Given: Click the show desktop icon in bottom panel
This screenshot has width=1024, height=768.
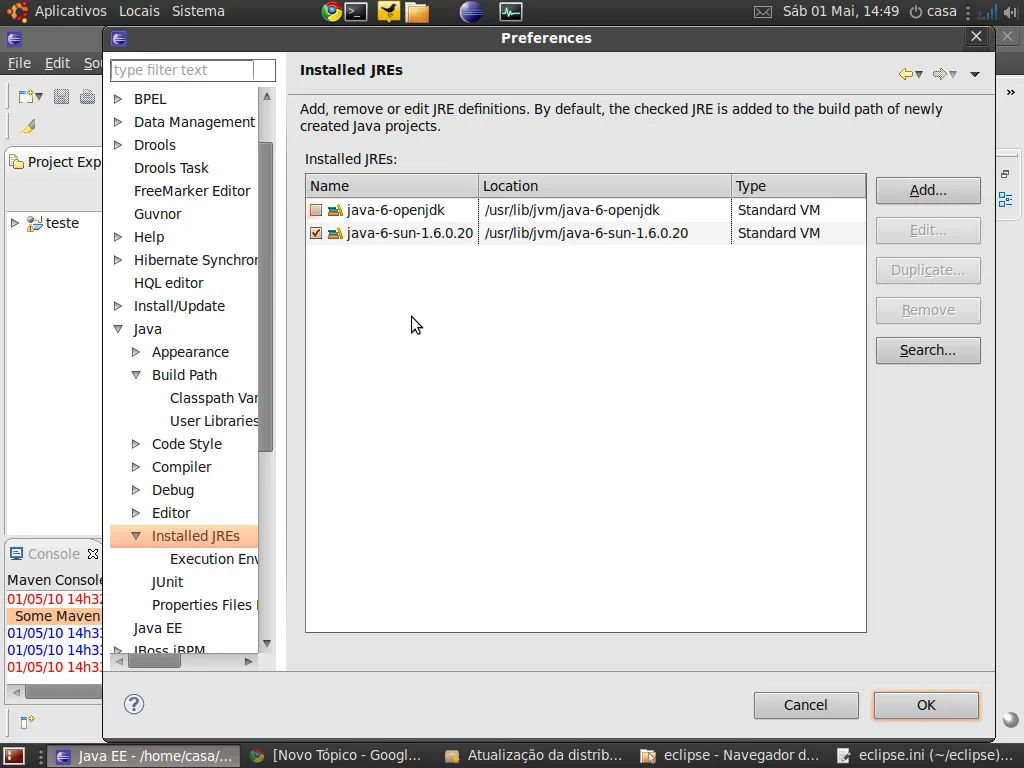Looking at the screenshot, I should coord(14,756).
